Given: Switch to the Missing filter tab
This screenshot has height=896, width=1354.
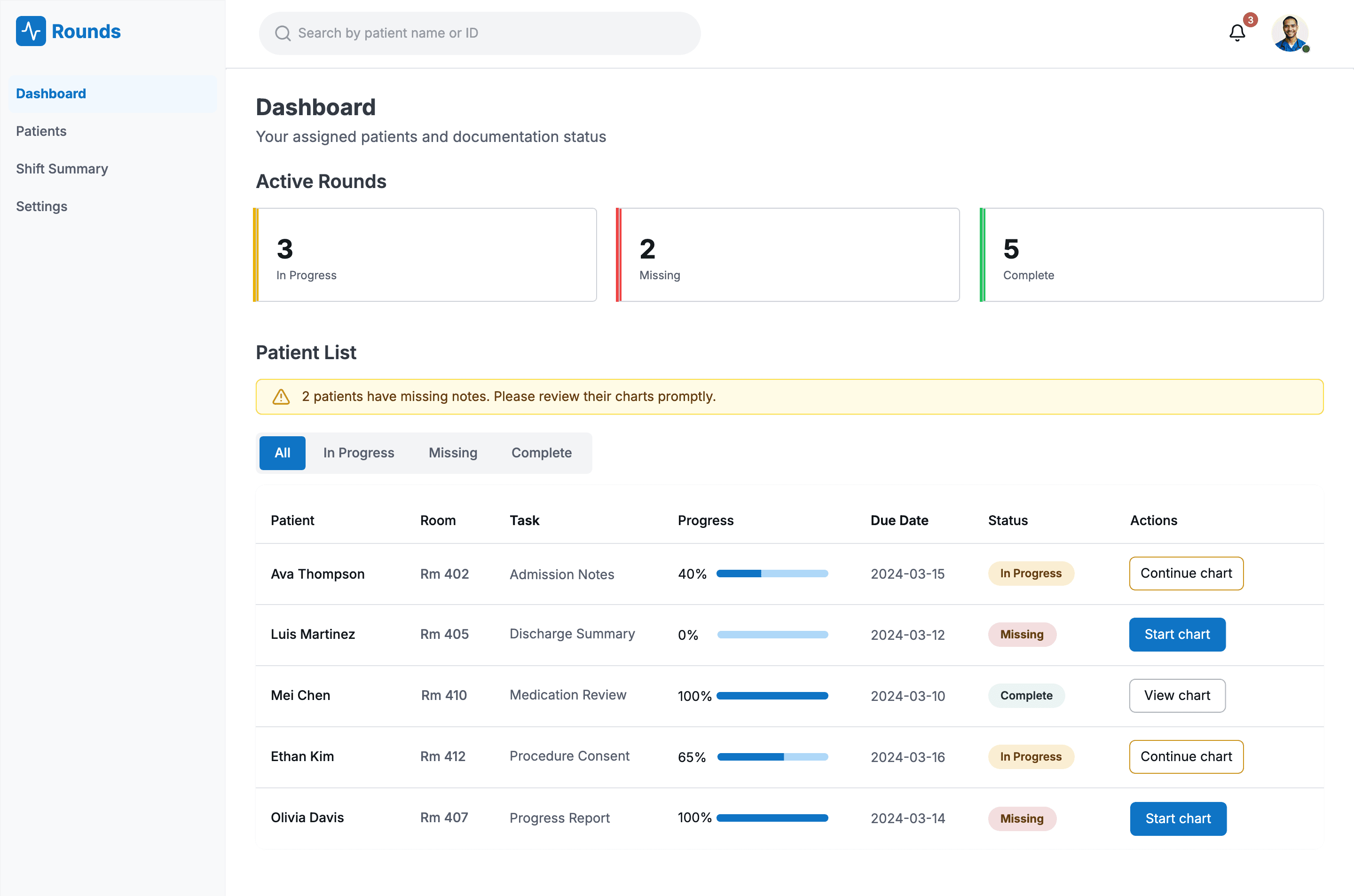Looking at the screenshot, I should [x=452, y=453].
